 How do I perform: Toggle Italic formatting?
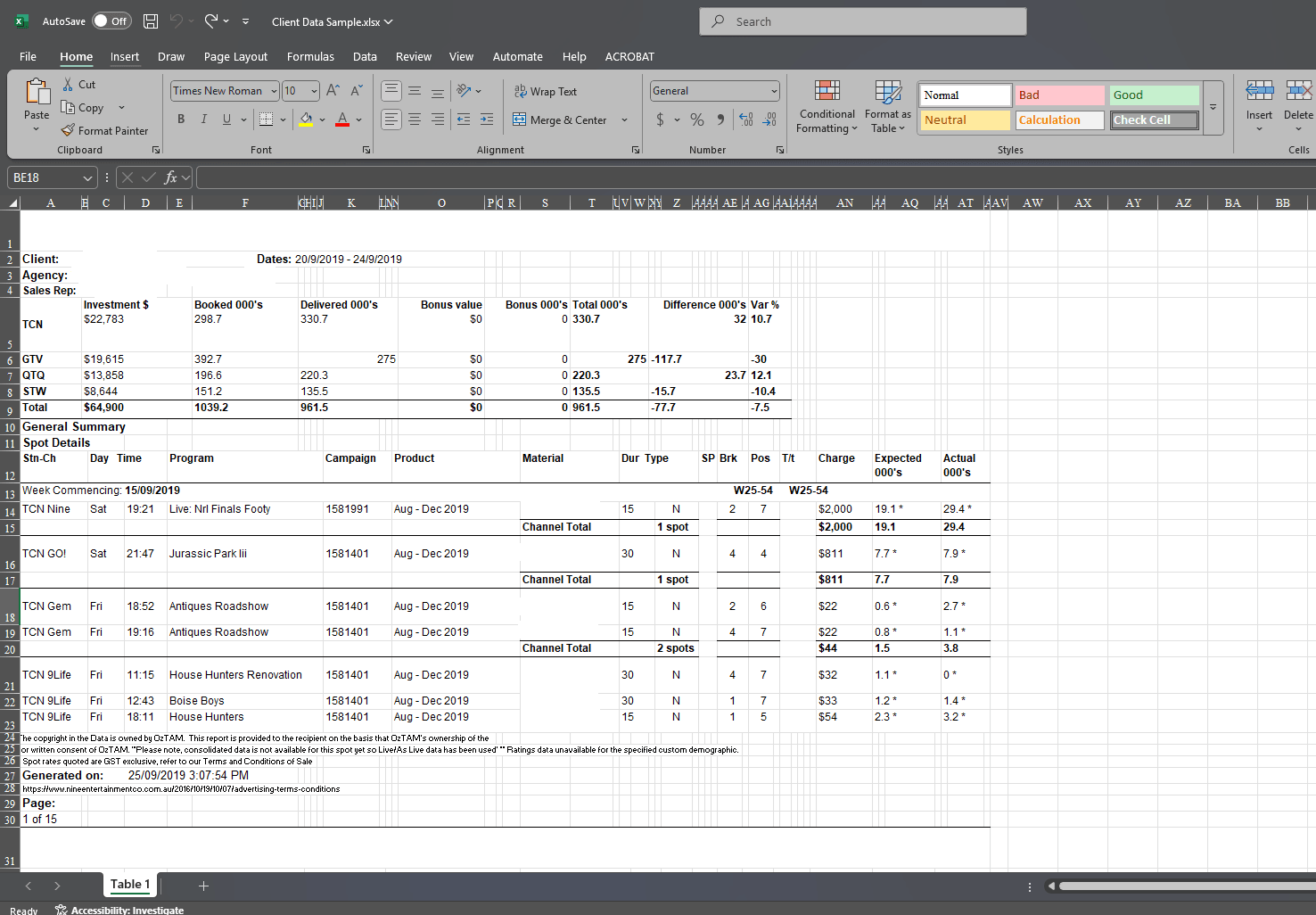coord(204,119)
